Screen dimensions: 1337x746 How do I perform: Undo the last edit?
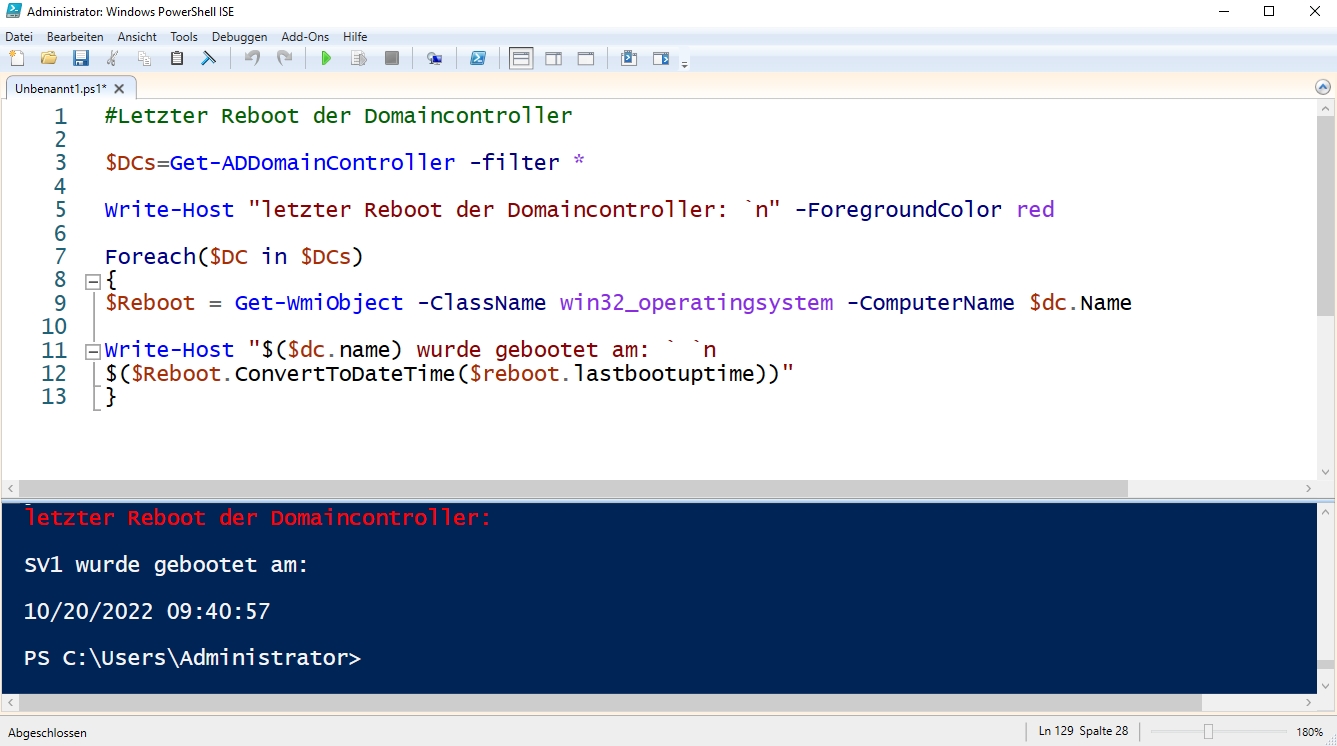(253, 58)
